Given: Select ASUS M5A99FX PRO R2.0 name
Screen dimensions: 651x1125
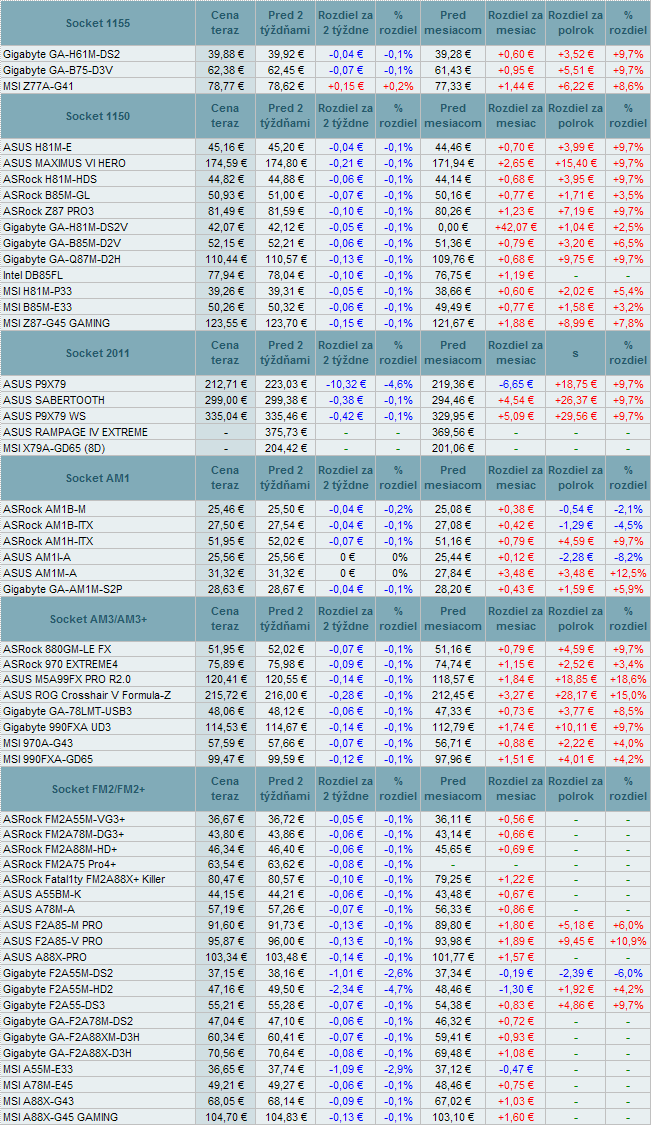Looking at the screenshot, I should (67, 679).
